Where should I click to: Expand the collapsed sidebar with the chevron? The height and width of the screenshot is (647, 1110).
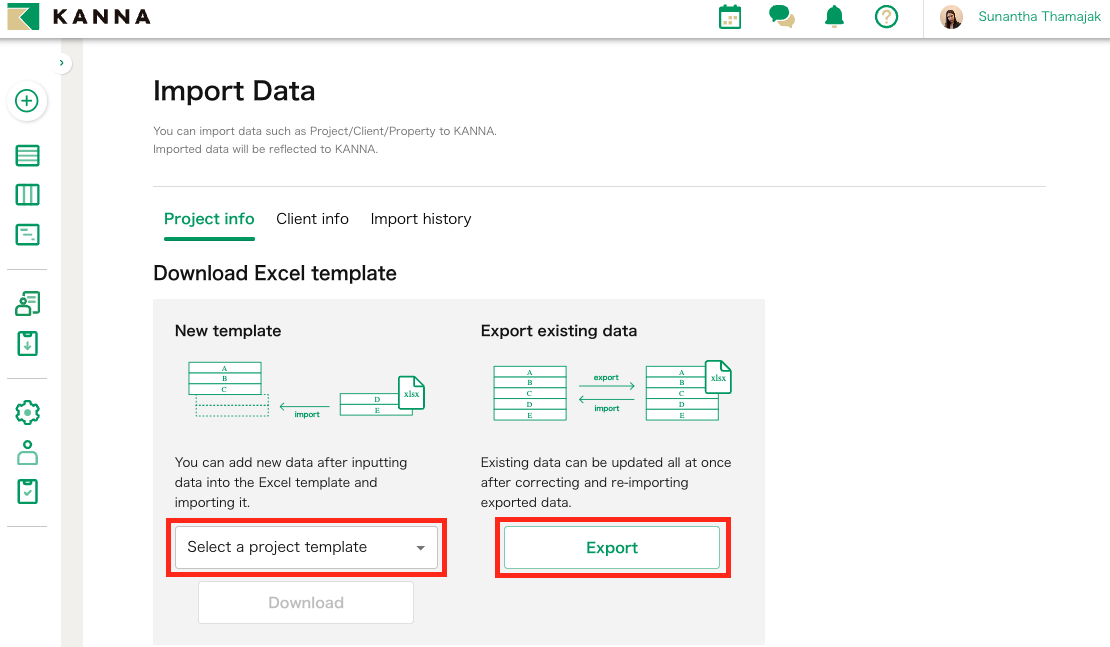click(62, 62)
